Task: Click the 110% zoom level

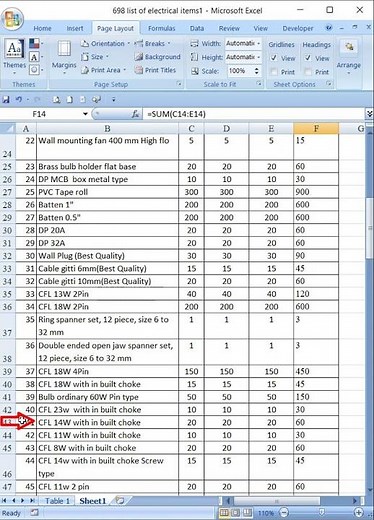Action: 266,513
